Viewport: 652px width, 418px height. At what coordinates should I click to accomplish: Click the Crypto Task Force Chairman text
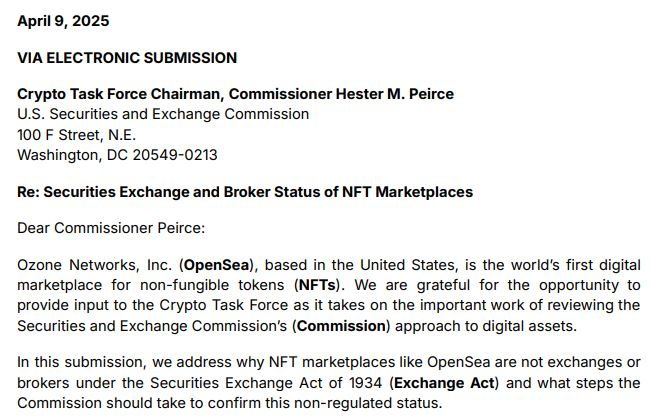pyautogui.click(x=121, y=94)
